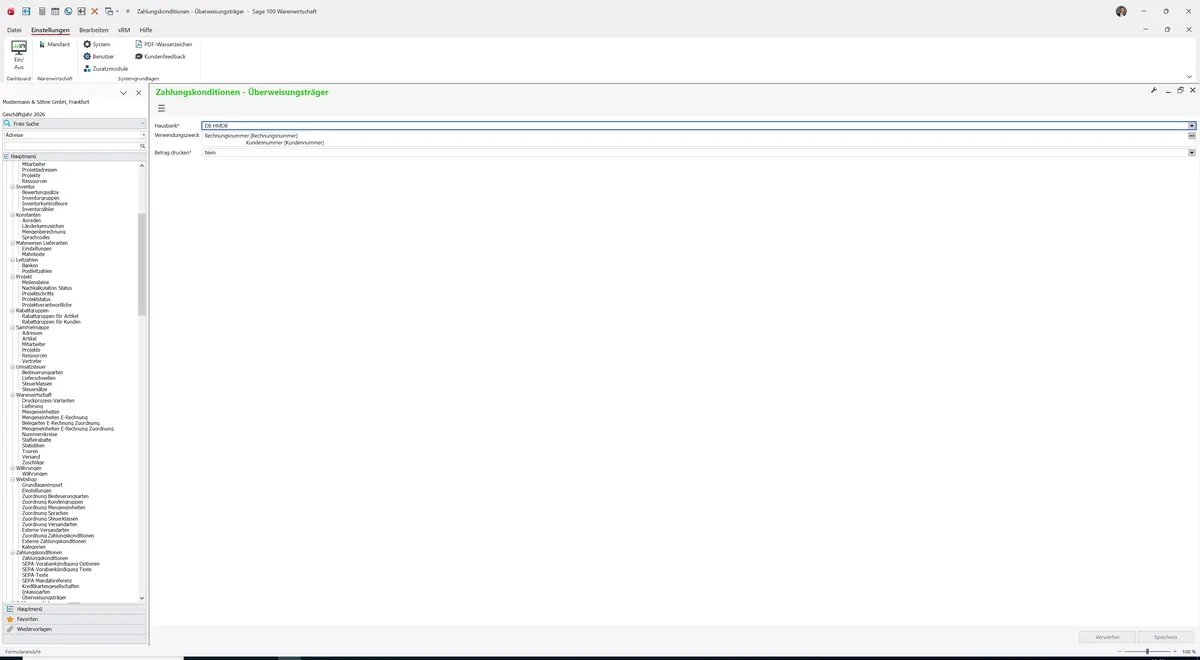Open the Datei menu
The width and height of the screenshot is (1200, 660).
14,30
